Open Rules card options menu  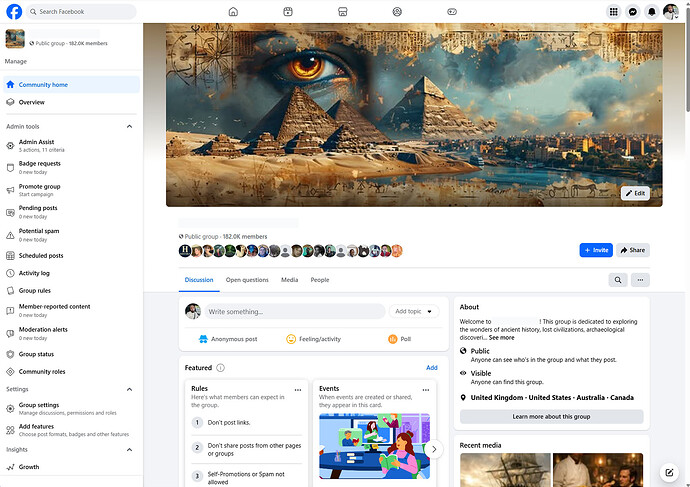(x=298, y=390)
